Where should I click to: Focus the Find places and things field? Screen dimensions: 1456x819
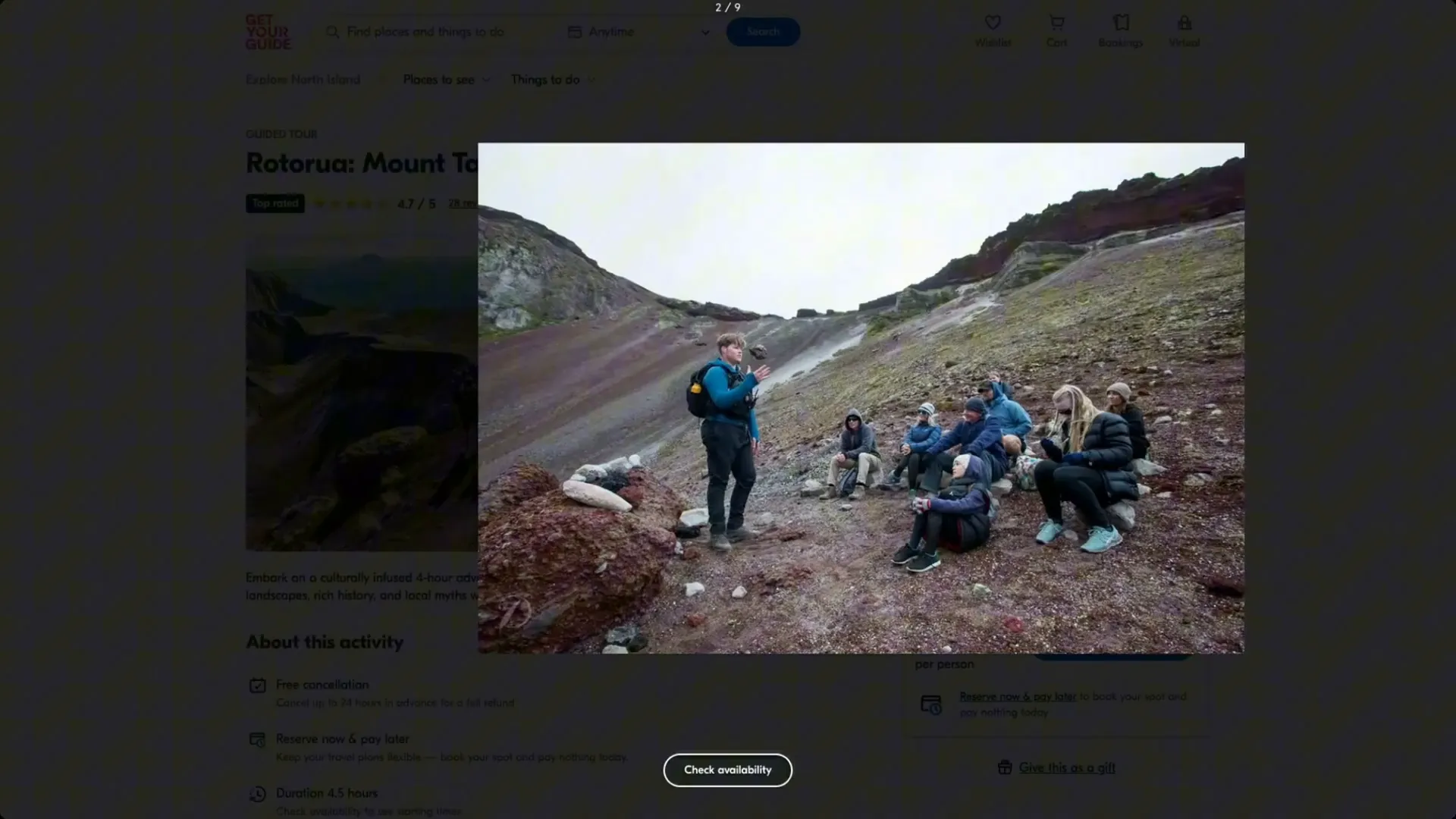point(425,32)
